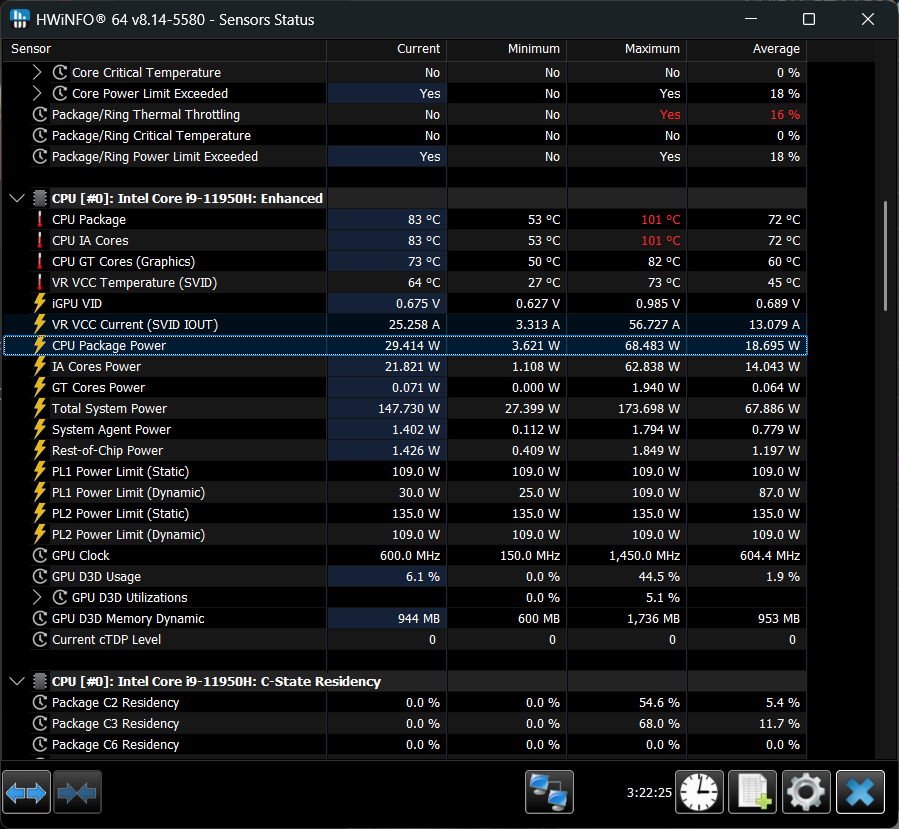The image size is (899, 829).
Task: Click the expand-layout double arrow button
Action: [26, 792]
